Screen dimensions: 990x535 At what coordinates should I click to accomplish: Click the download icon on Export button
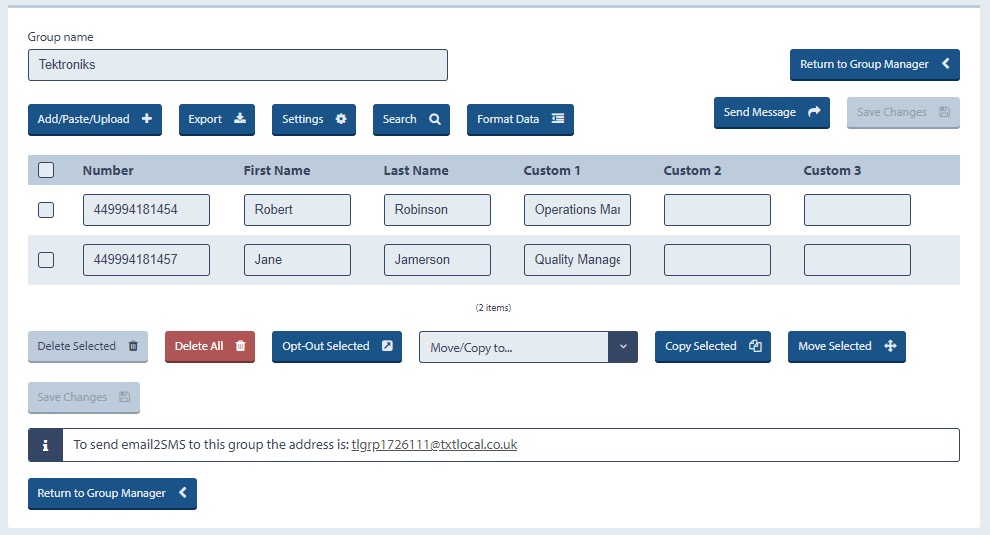pos(240,119)
